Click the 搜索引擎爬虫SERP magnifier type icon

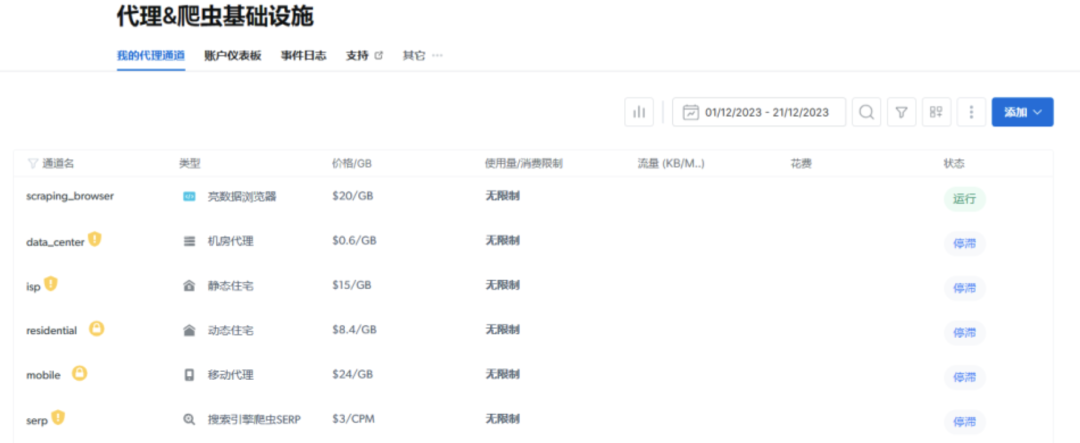189,419
